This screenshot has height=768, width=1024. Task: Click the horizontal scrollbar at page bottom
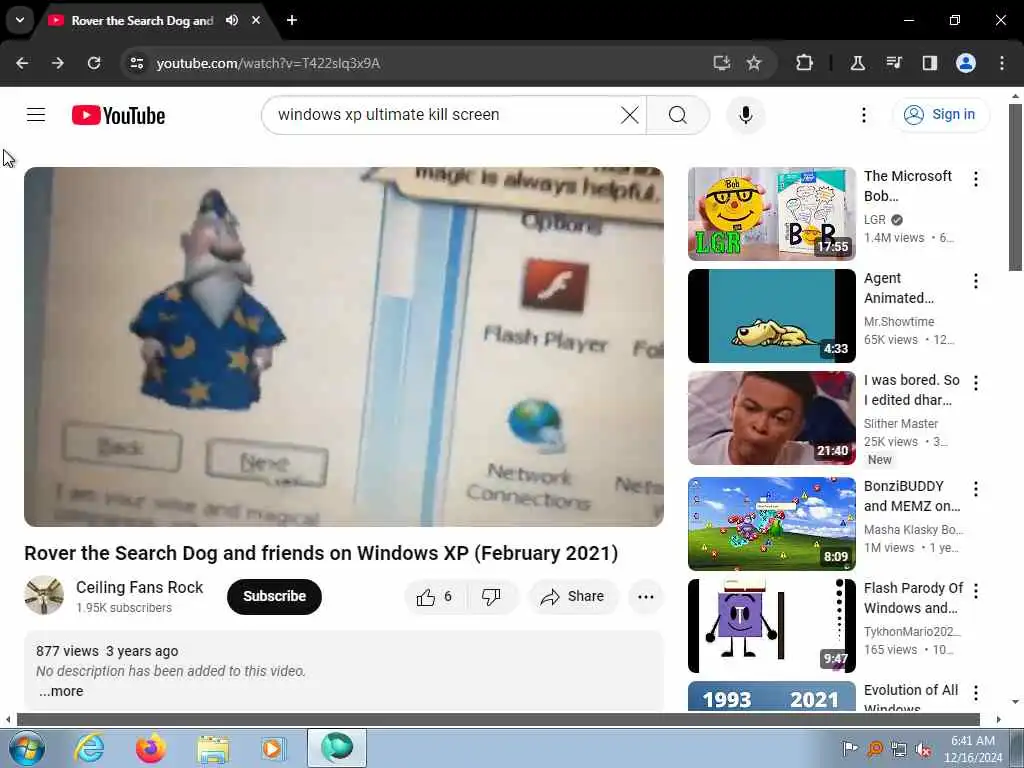(x=498, y=720)
